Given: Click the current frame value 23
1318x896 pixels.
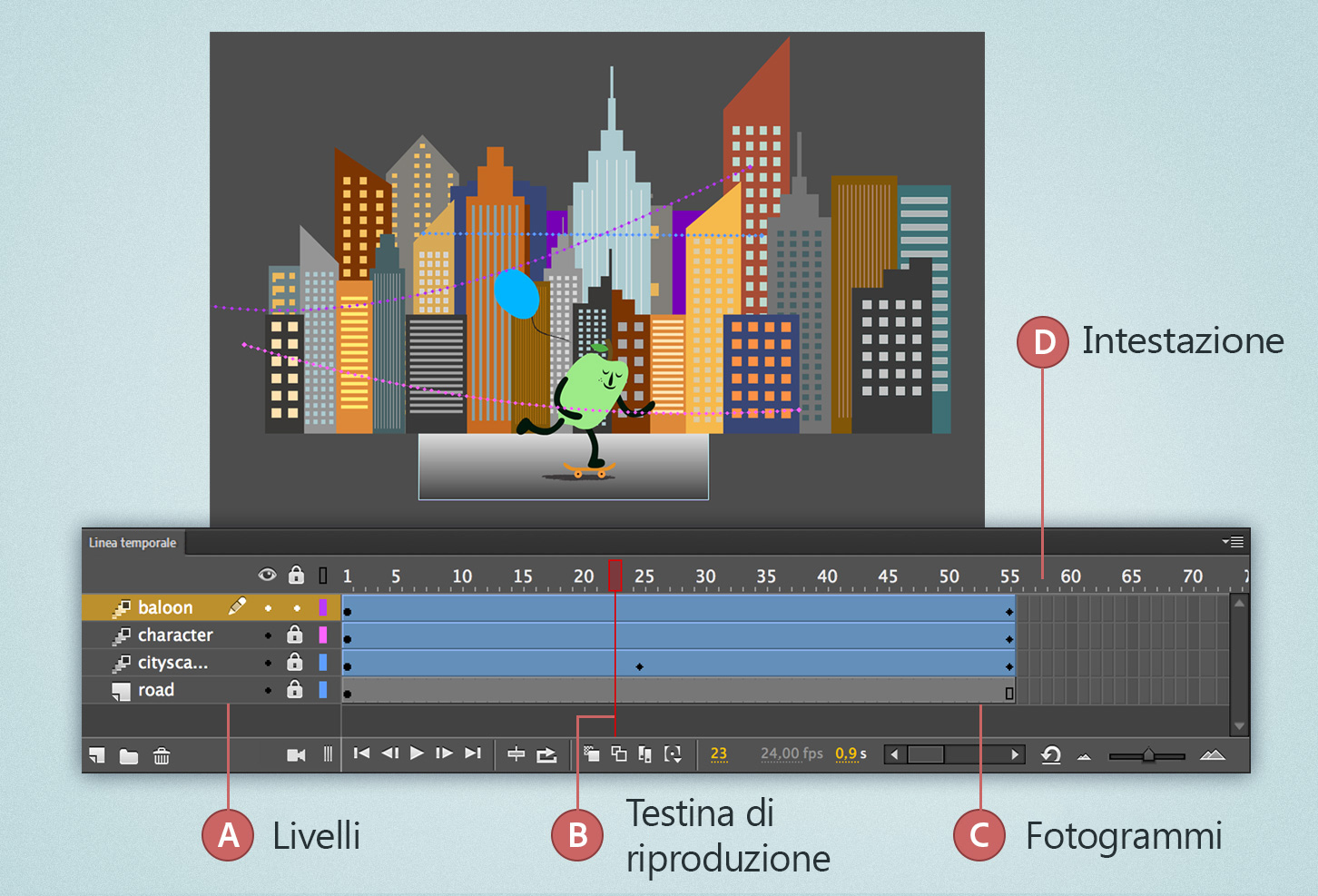Looking at the screenshot, I should (x=719, y=753).
